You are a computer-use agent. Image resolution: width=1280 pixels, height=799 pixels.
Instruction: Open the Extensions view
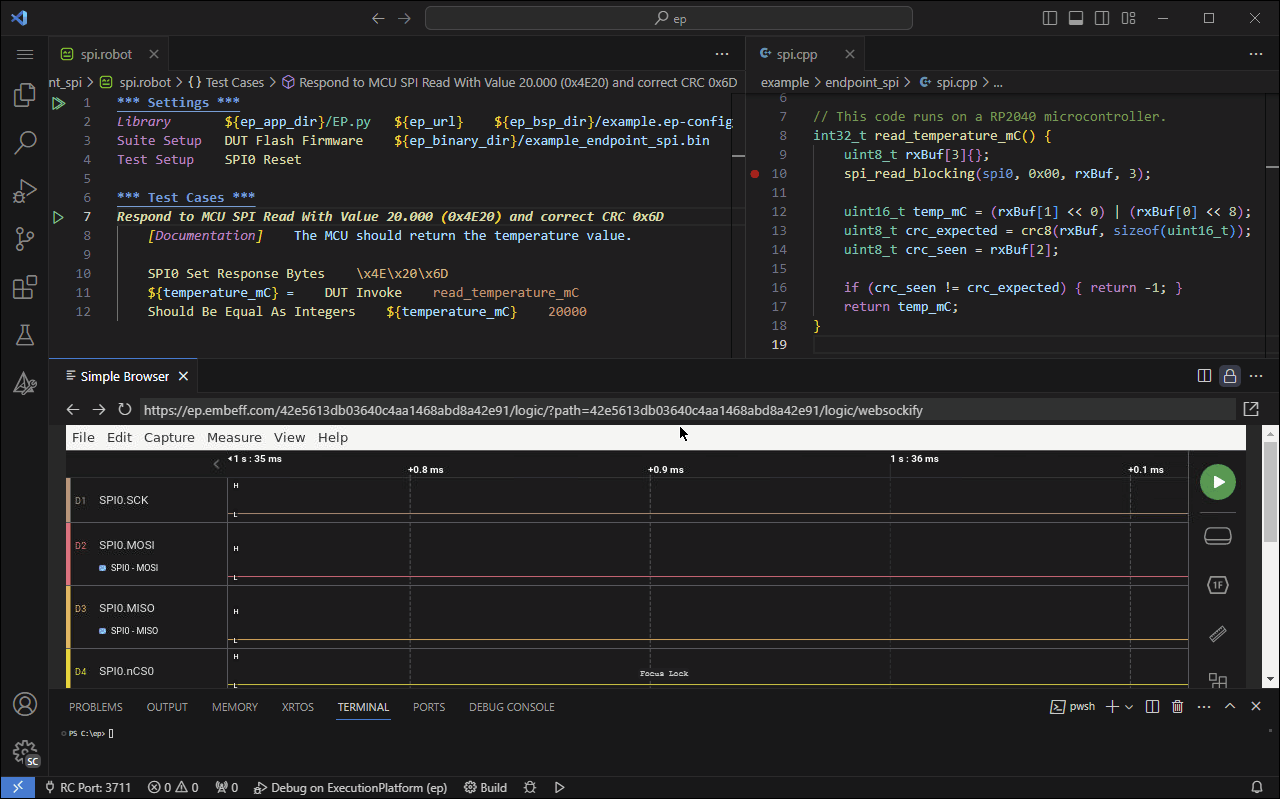[25, 288]
